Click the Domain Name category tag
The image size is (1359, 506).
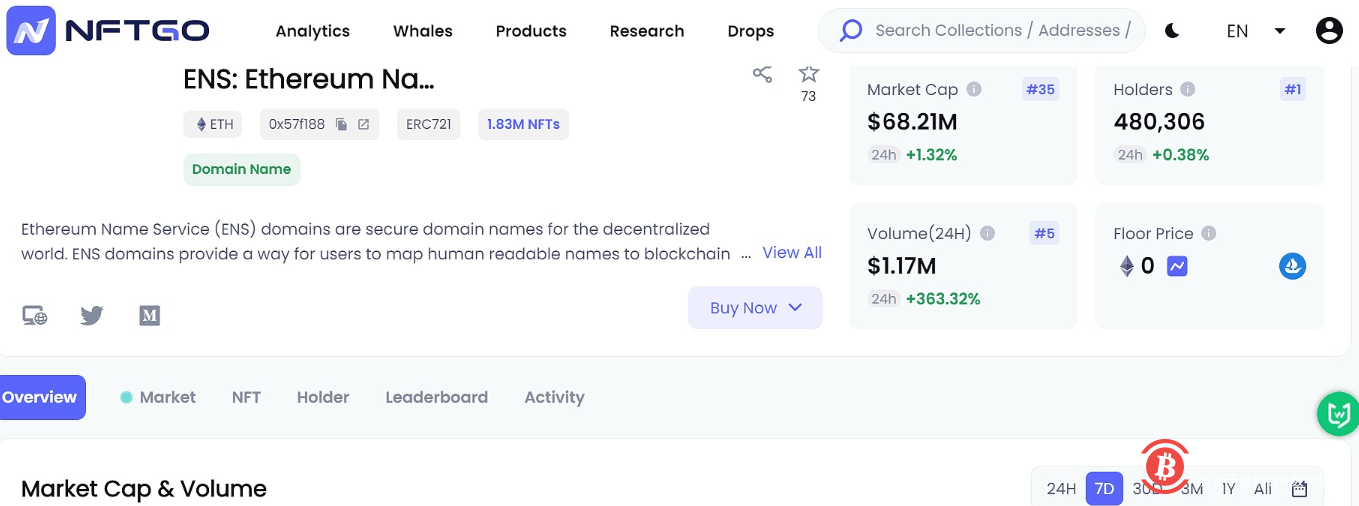point(241,169)
